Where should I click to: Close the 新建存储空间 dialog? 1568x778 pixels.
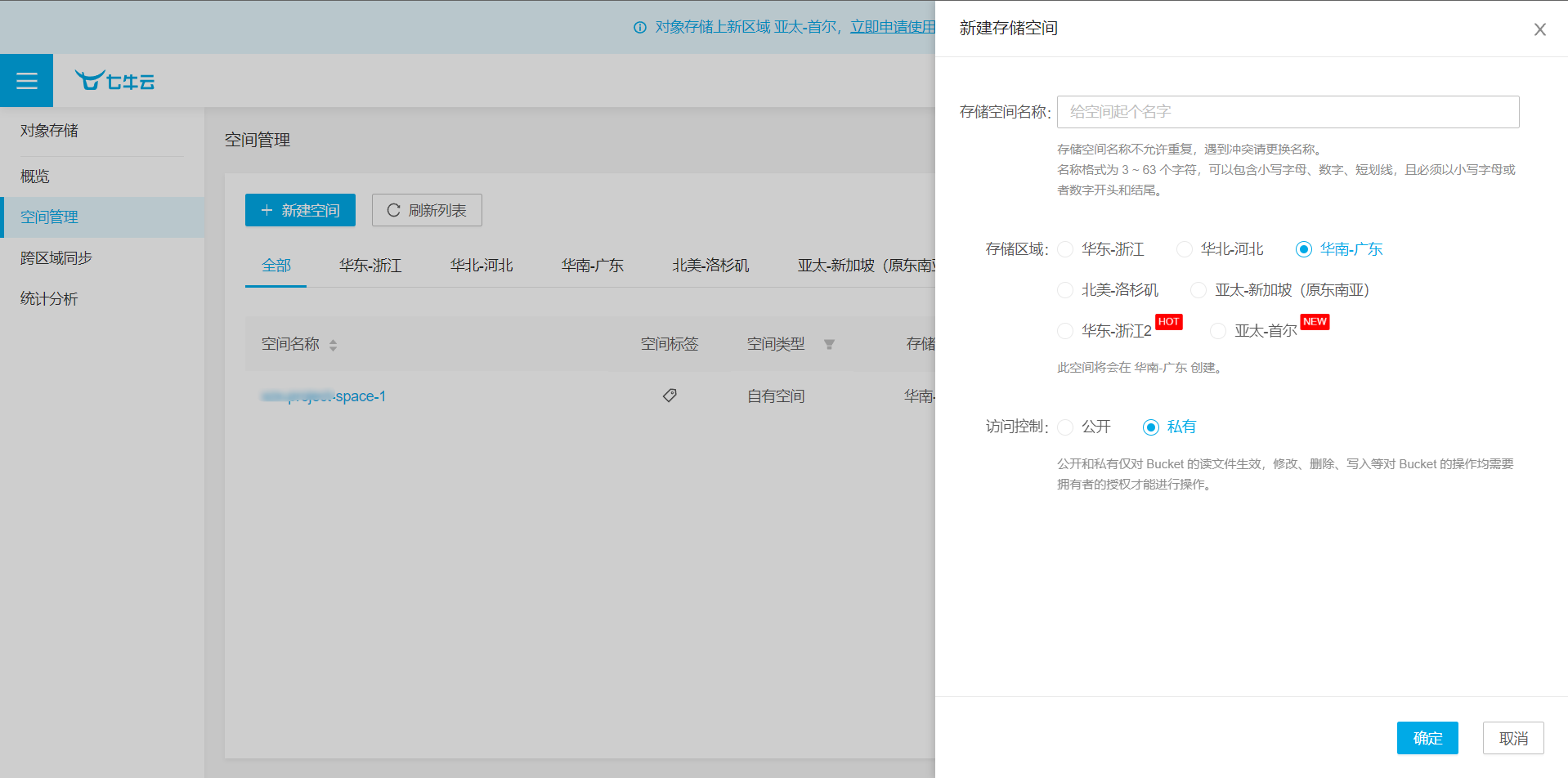[x=1539, y=29]
